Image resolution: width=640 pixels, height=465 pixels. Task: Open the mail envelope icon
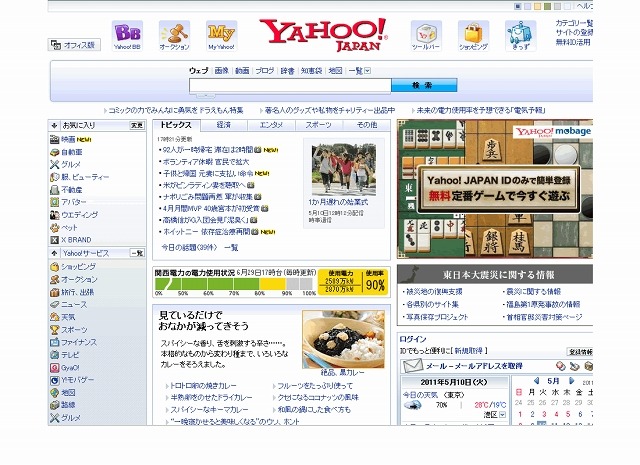411,366
